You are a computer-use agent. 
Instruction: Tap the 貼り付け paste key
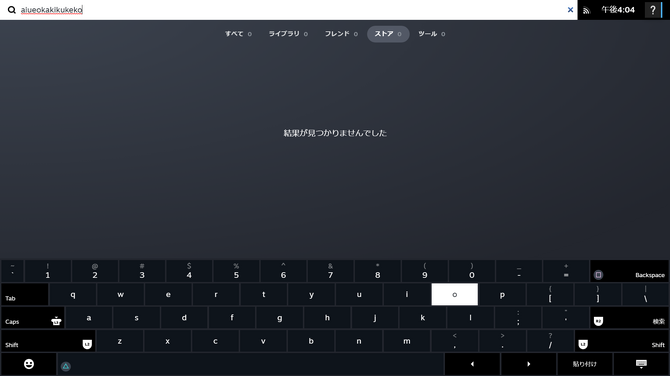[x=585, y=364]
